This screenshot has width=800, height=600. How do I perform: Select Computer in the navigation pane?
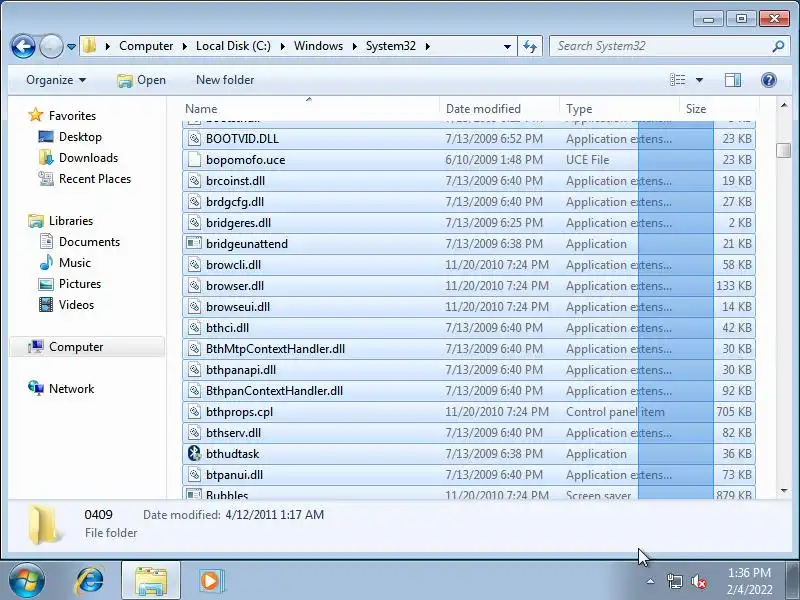pos(76,347)
